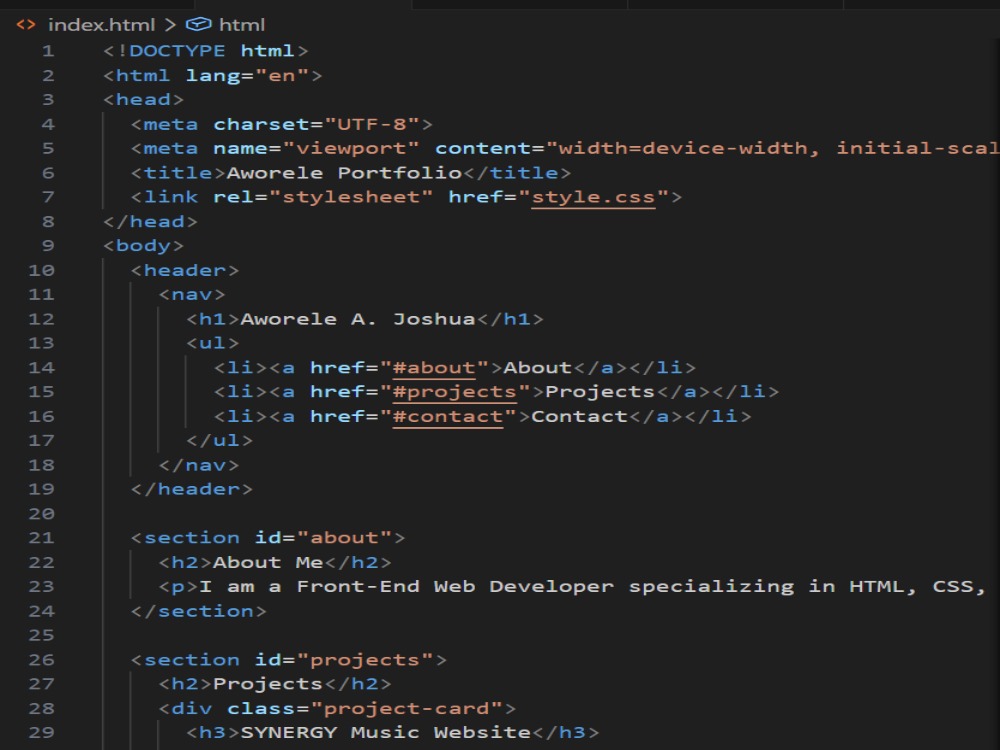Click the "SYNERGY Music Website" text
The height and width of the screenshot is (750, 1000).
(x=386, y=733)
